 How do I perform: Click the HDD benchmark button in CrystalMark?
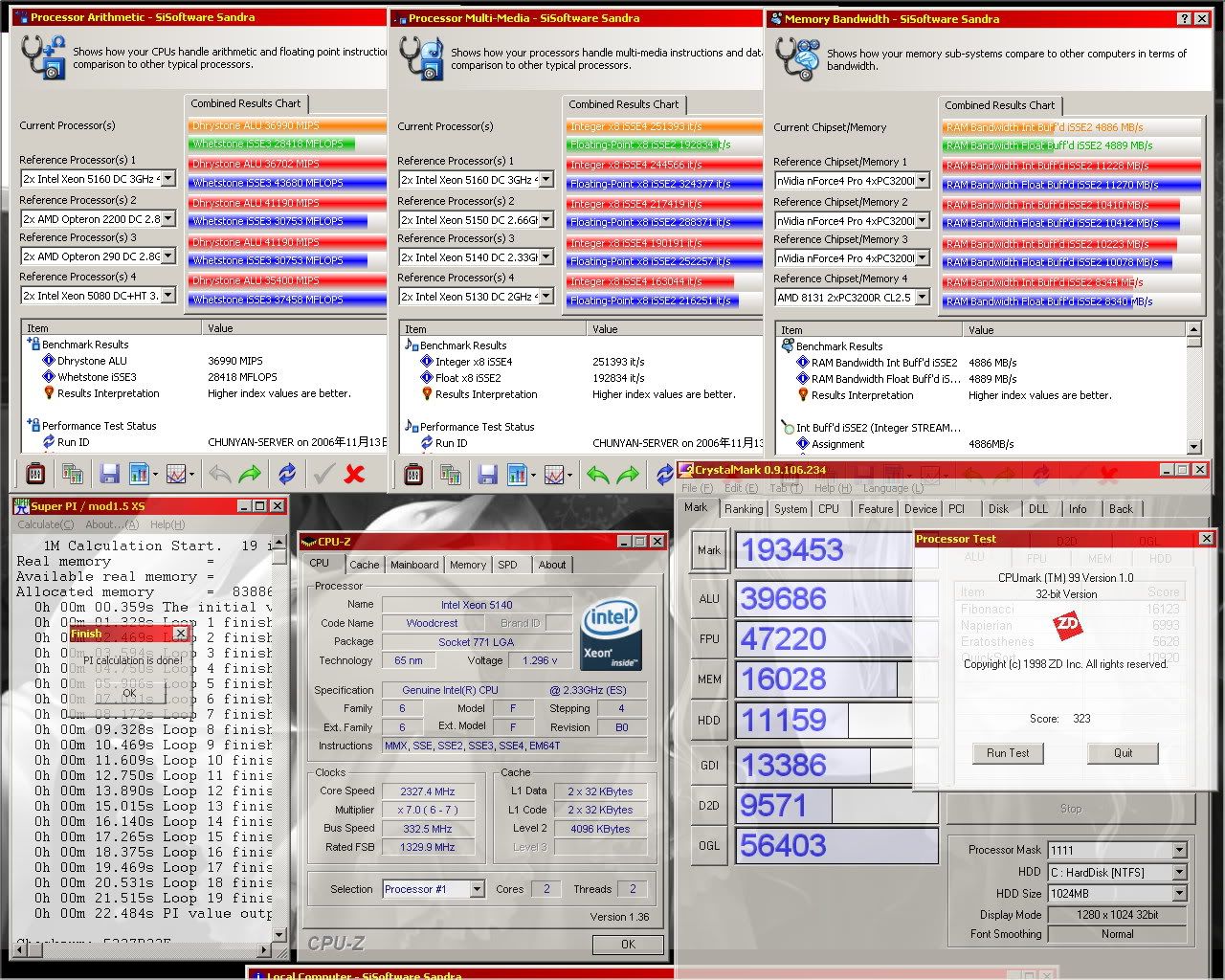click(709, 721)
